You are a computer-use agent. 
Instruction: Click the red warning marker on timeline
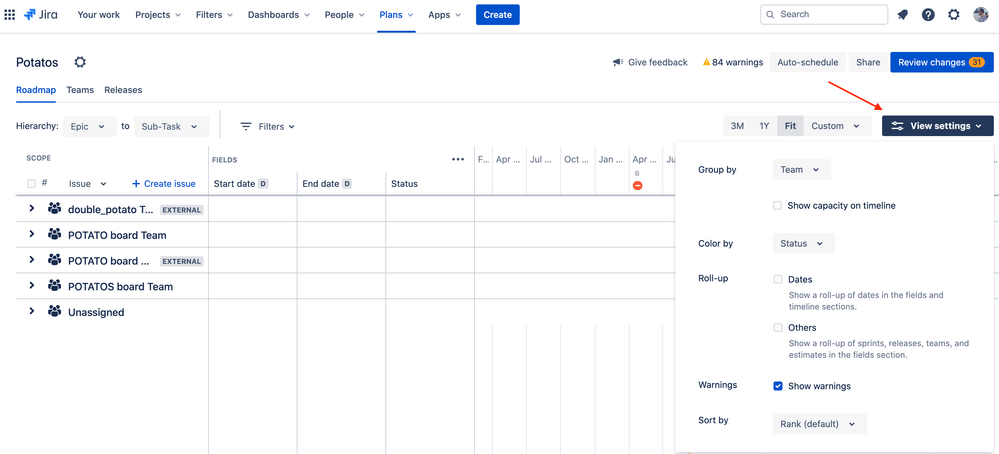pos(637,185)
